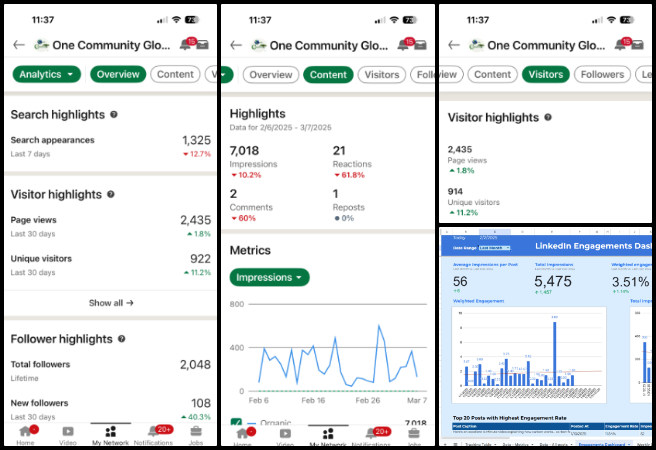Image resolution: width=656 pixels, height=450 pixels.
Task: Click the info icon beside Search highlights
Action: pyautogui.click(x=114, y=114)
